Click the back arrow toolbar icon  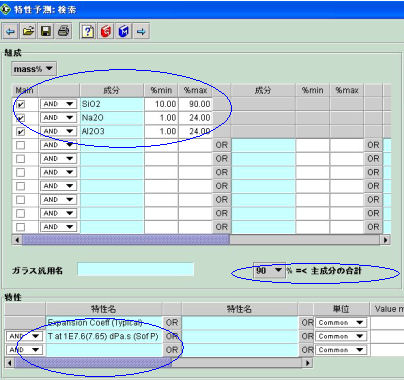(11, 32)
